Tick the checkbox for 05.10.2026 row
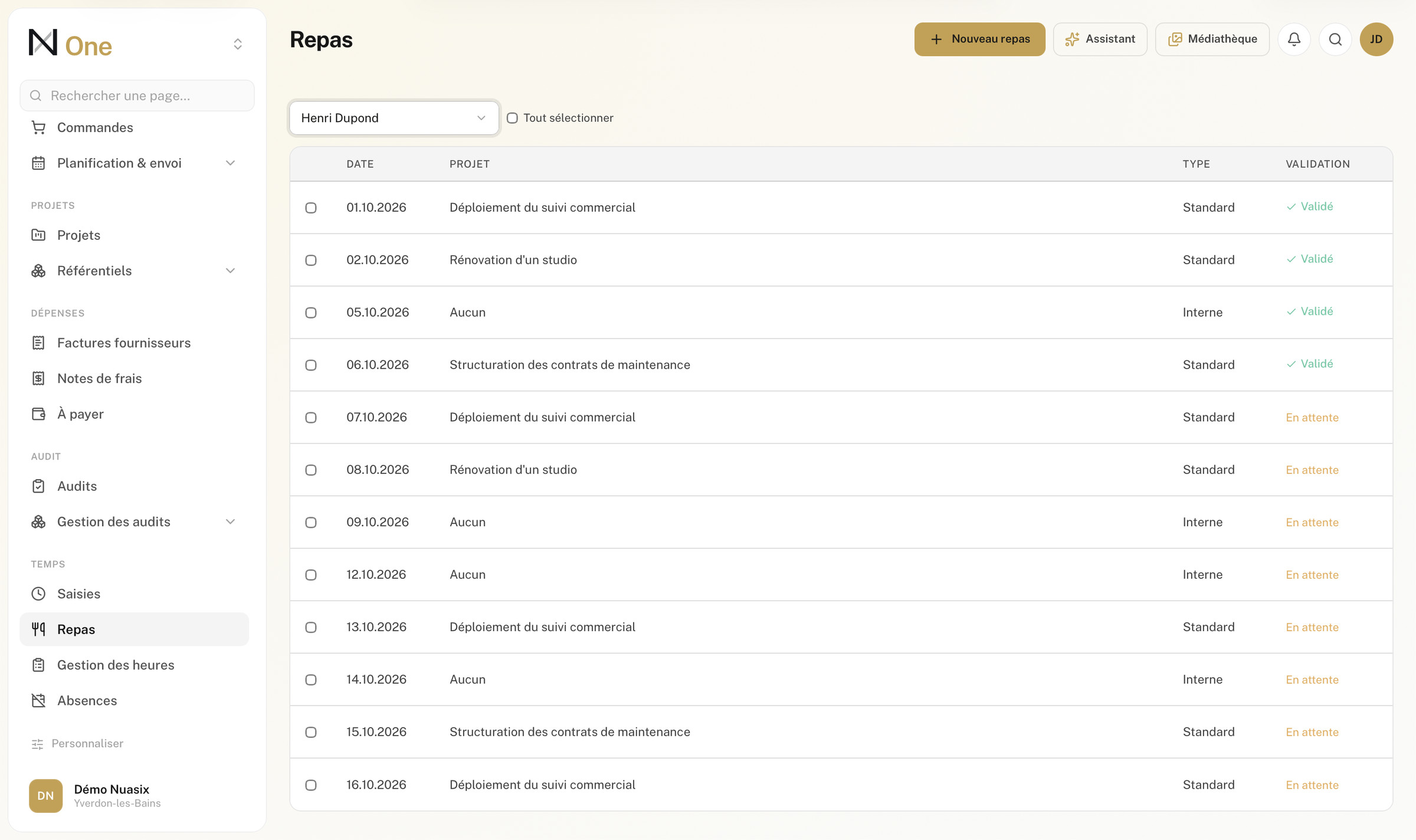This screenshot has width=1416, height=840. [311, 313]
